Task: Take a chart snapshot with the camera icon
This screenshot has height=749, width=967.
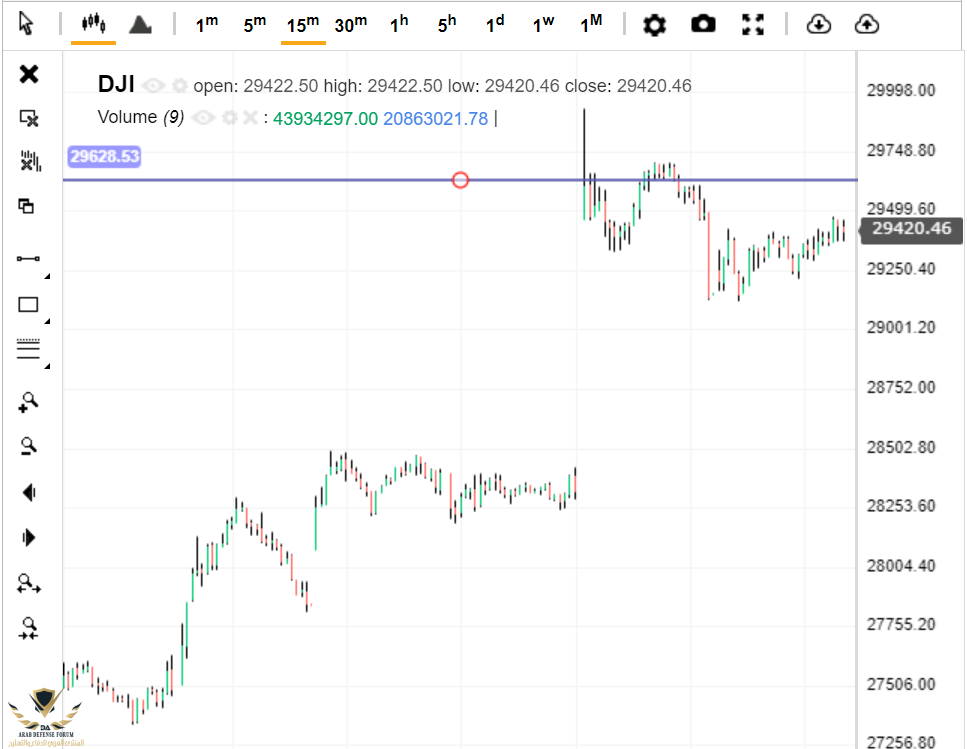Action: click(x=704, y=24)
